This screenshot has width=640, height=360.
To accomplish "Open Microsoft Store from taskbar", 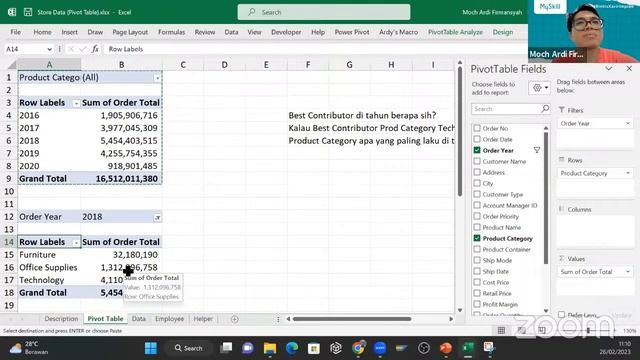I will pyautogui.click(x=314, y=348).
